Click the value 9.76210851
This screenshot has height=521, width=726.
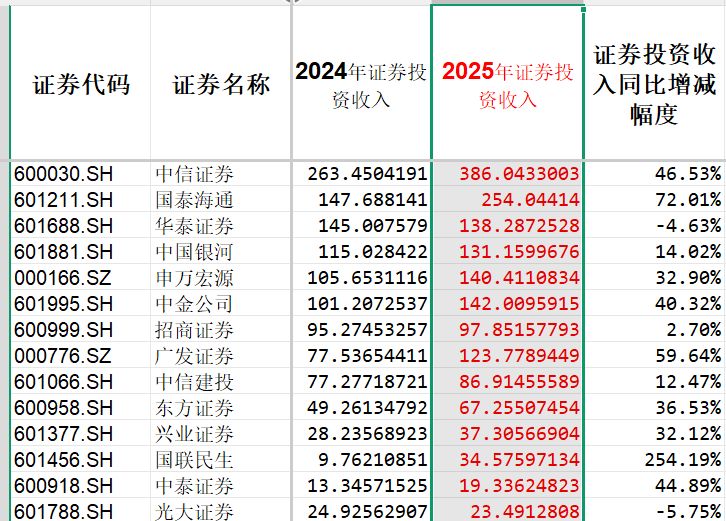pos(373,459)
